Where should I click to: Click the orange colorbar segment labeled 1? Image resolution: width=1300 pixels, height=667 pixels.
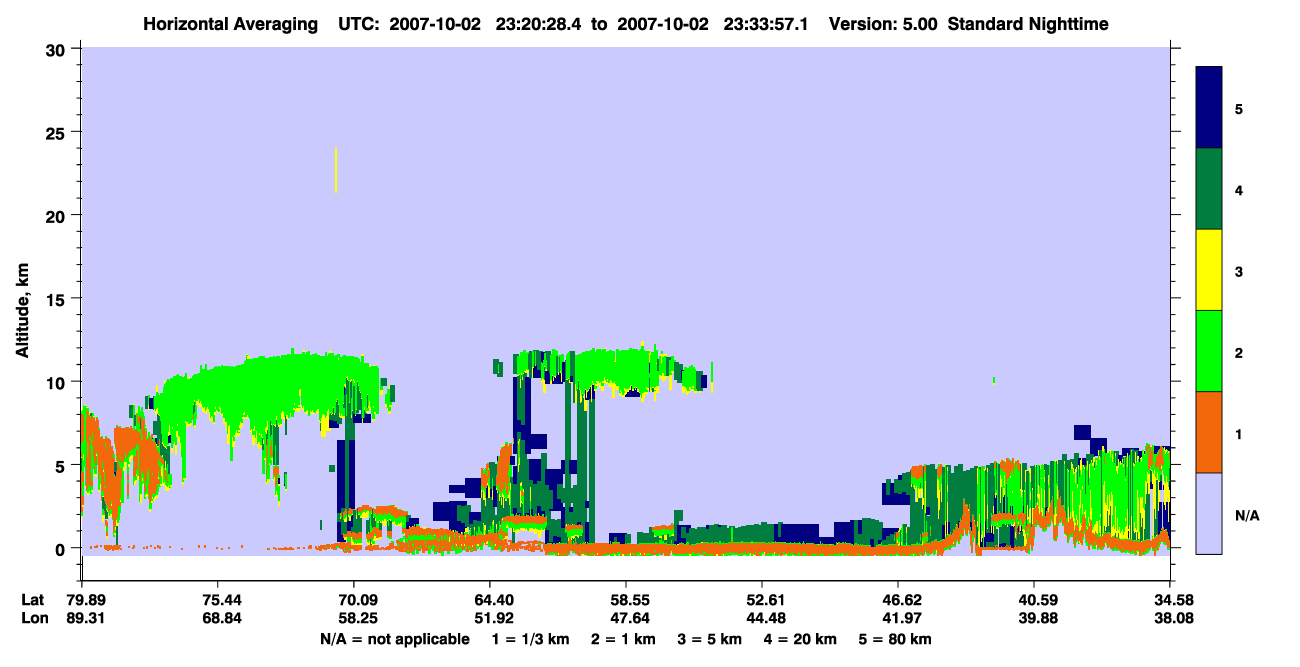[1209, 432]
